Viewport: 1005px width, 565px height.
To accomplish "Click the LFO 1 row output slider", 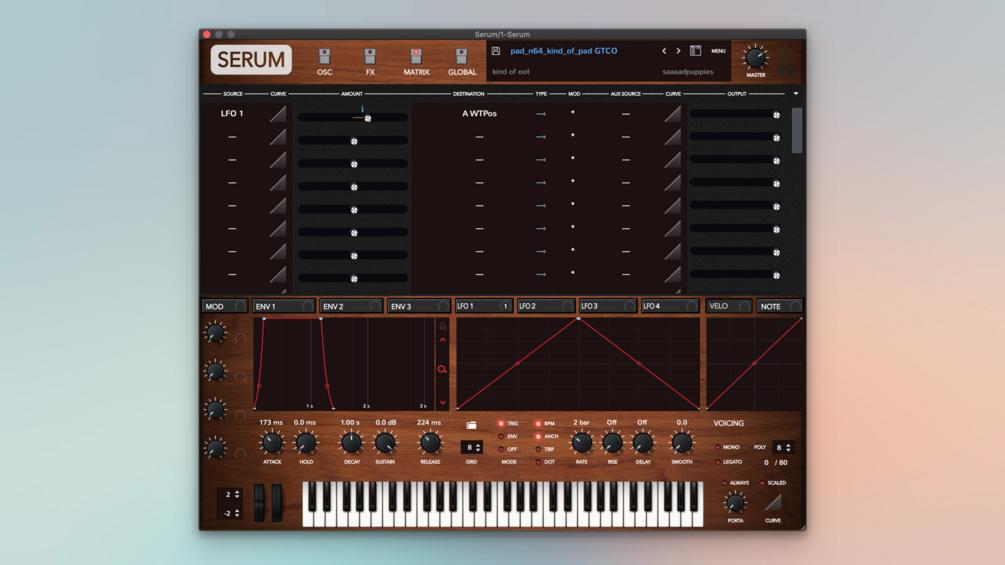I will coord(736,114).
